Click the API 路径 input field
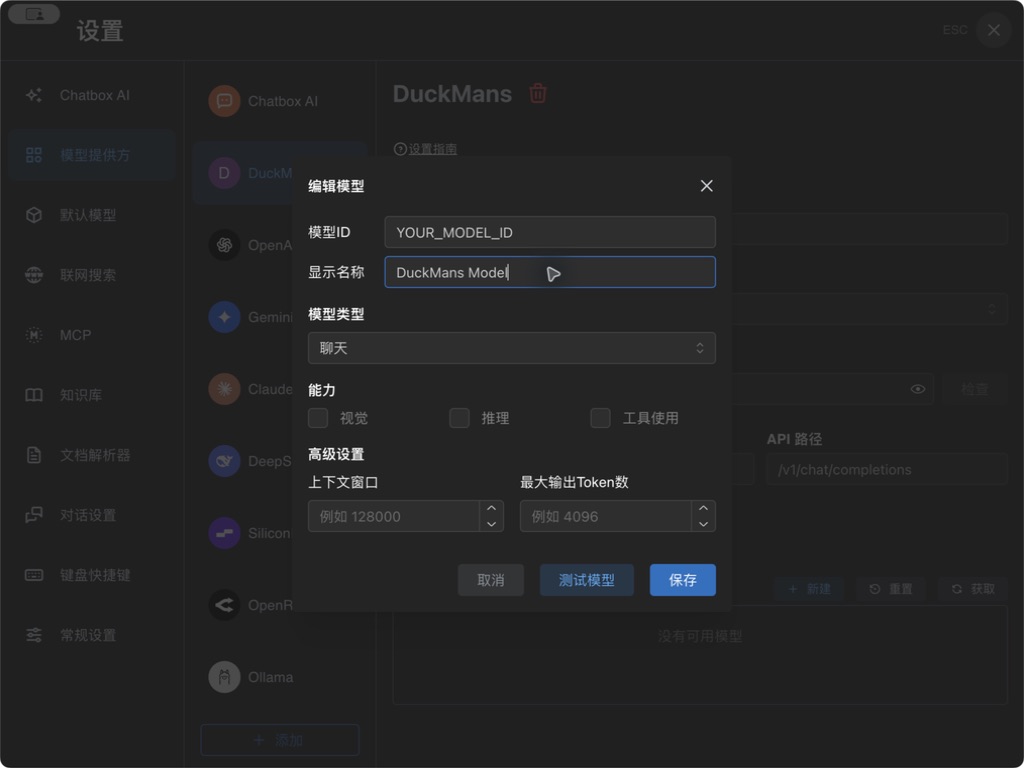The image size is (1024, 768). tap(888, 470)
